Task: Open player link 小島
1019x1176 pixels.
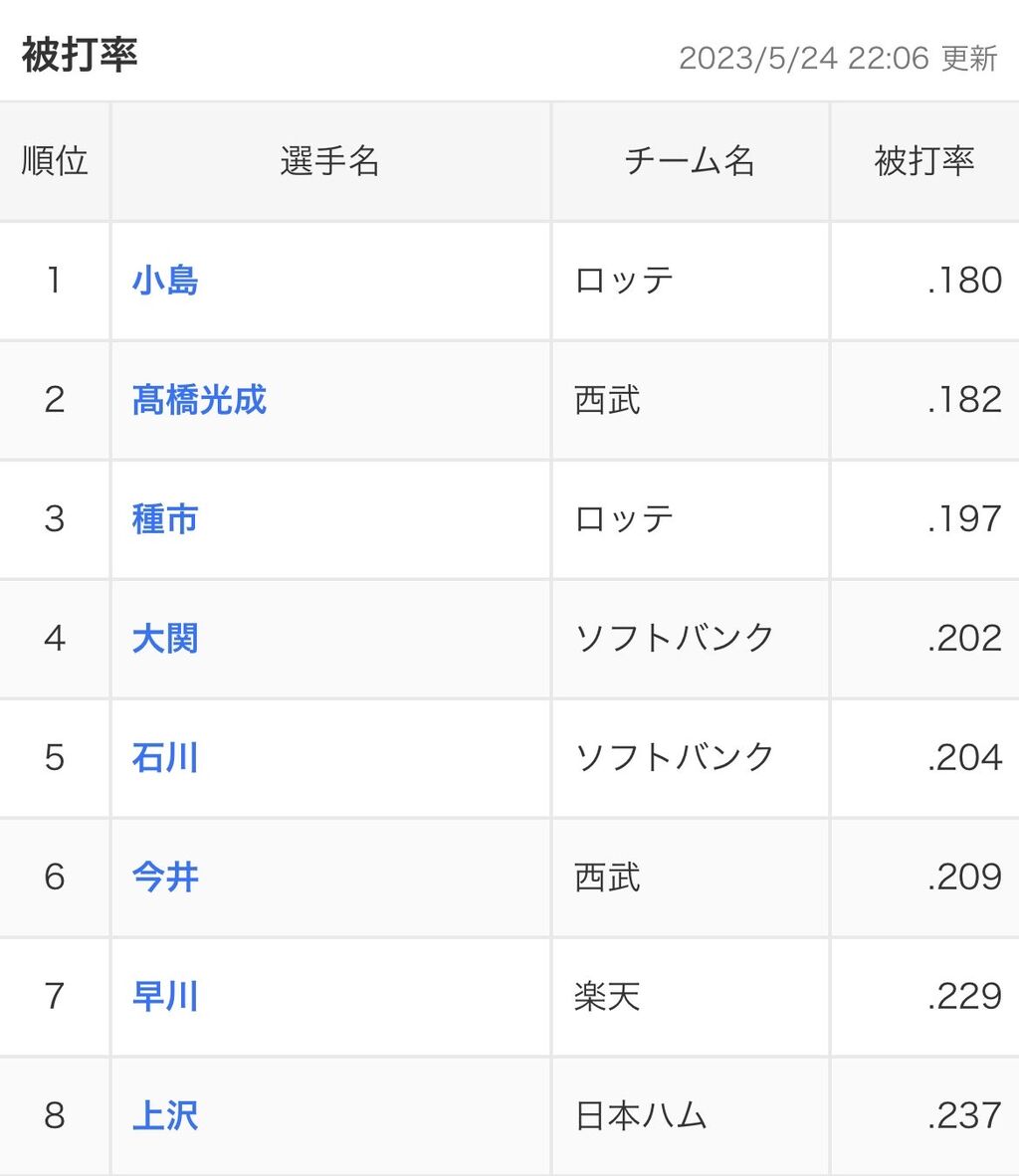Action: (x=165, y=281)
